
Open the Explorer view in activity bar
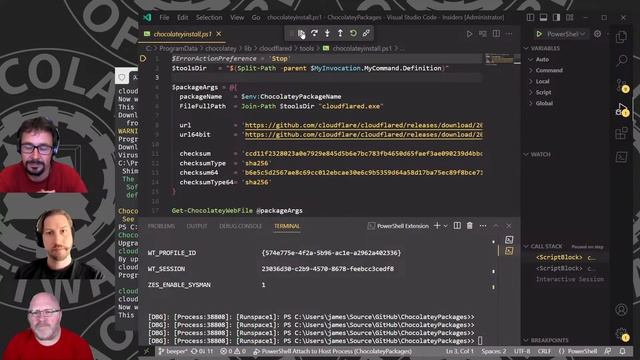(622, 37)
